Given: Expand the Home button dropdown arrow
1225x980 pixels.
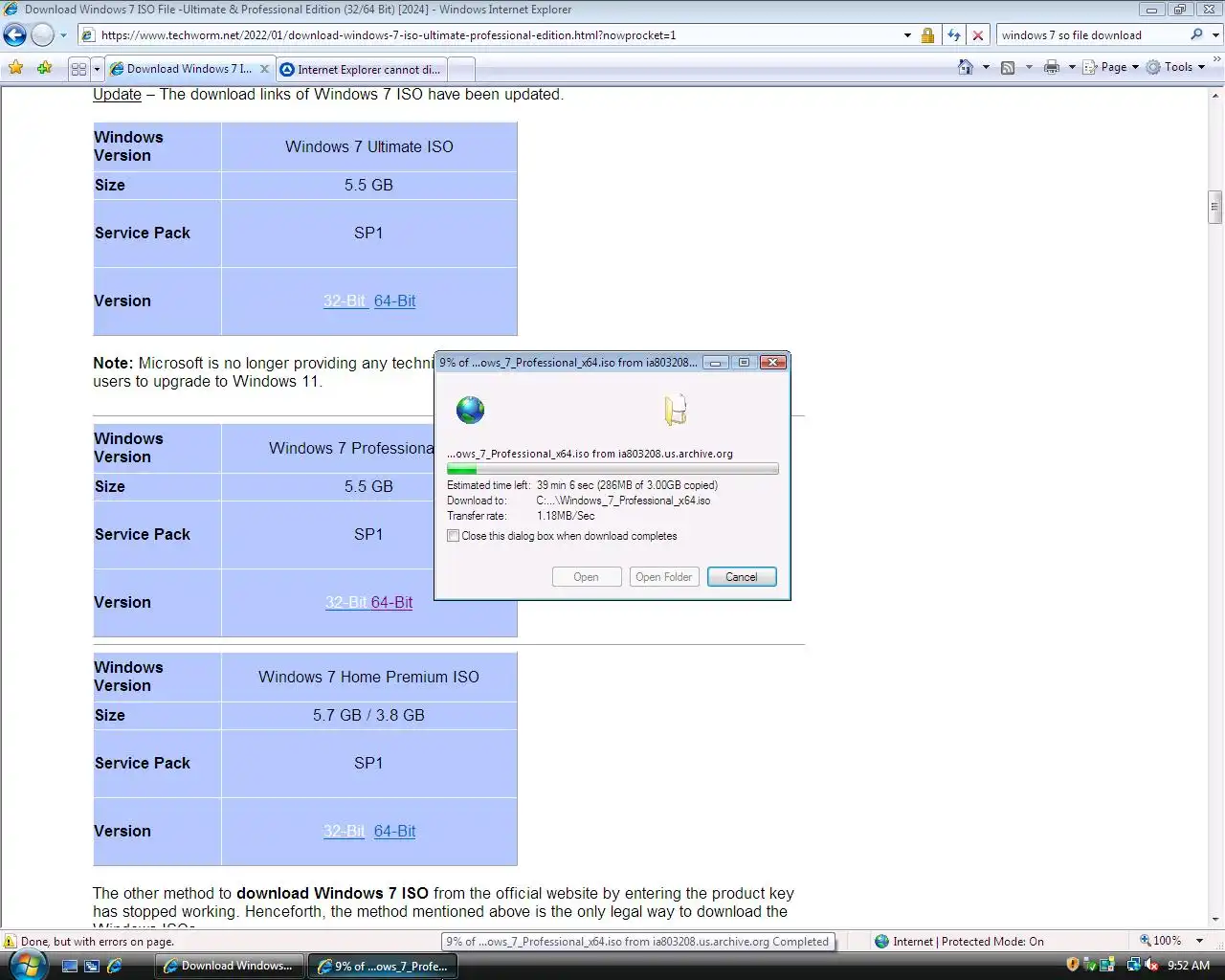Looking at the screenshot, I should coord(986,67).
